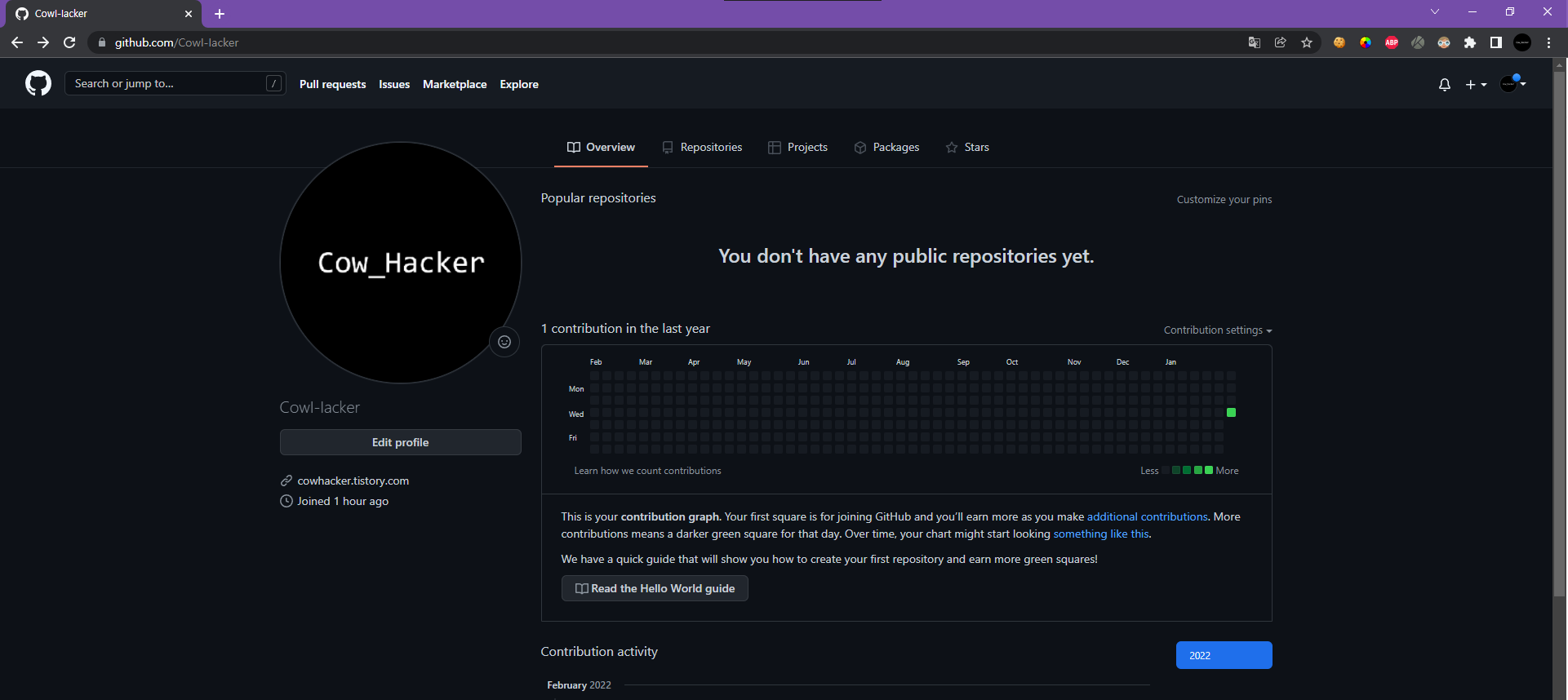
Task: Go to Marketplace
Action: 455,84
